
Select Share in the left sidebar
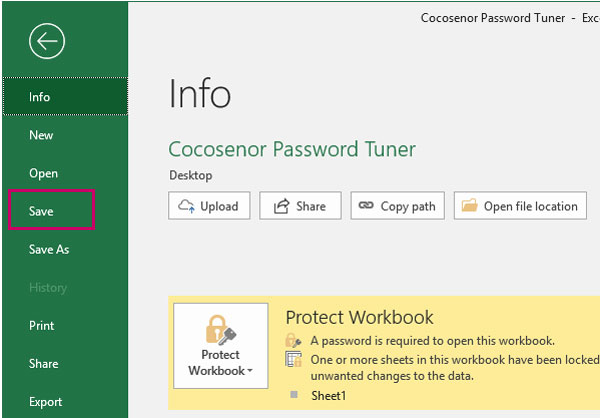coord(65,363)
